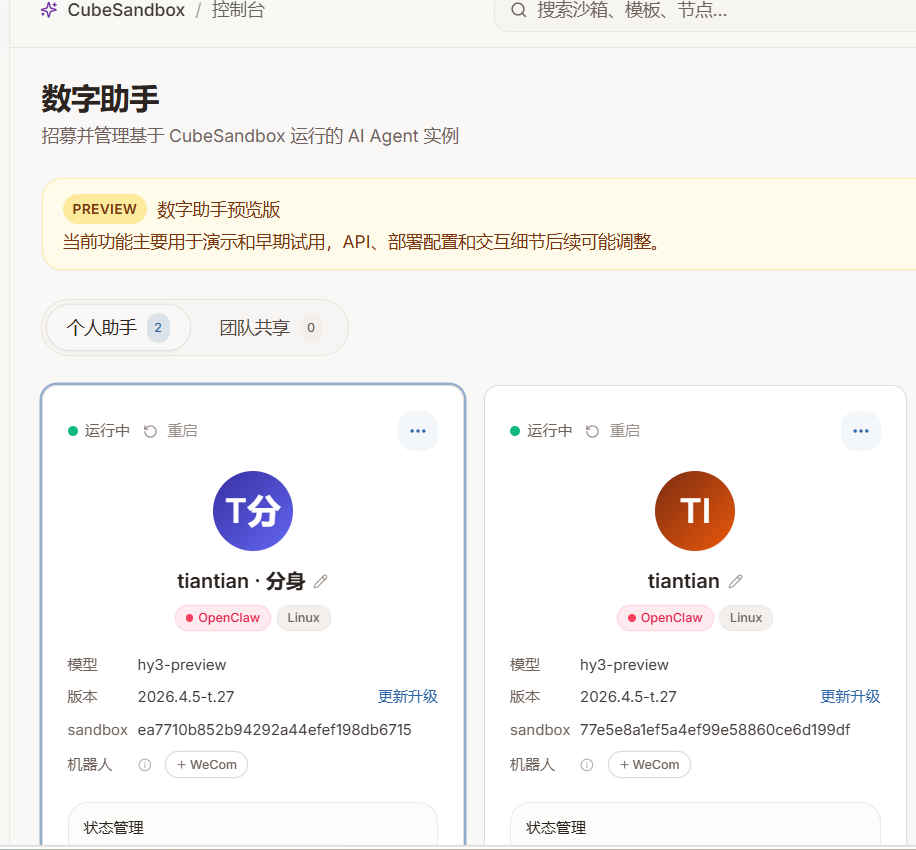The width and height of the screenshot is (916, 850).
Task: Switch to the 个人助手 tab
Action: [x=118, y=328]
